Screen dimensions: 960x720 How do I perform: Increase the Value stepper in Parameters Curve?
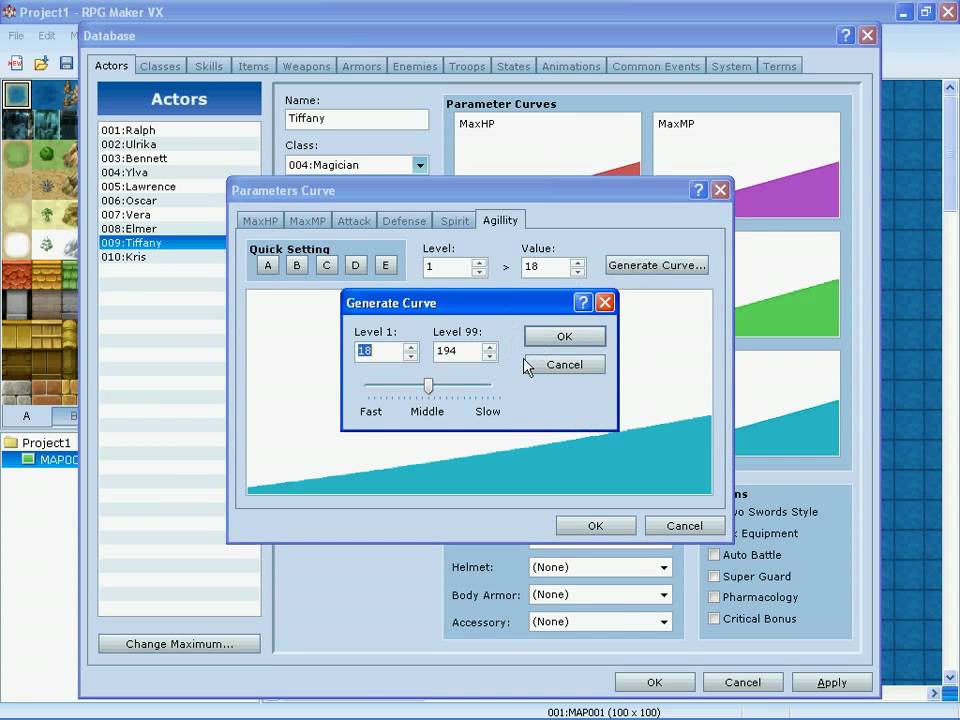[x=577, y=263]
